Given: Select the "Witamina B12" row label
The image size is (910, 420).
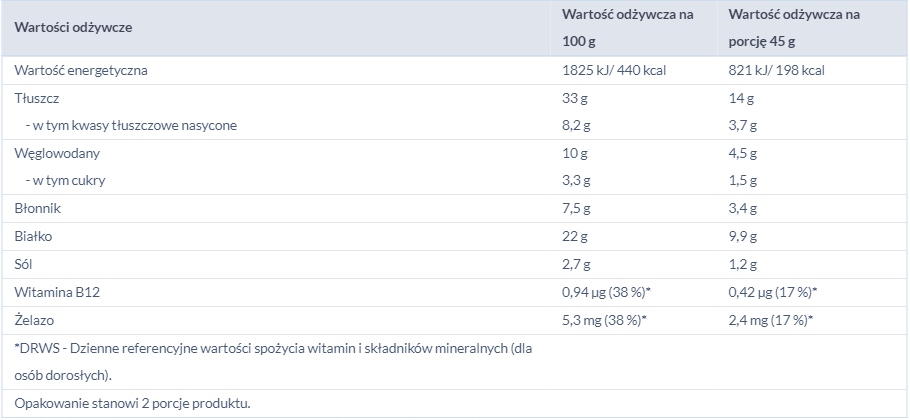Looking at the screenshot, I should click(59, 292).
